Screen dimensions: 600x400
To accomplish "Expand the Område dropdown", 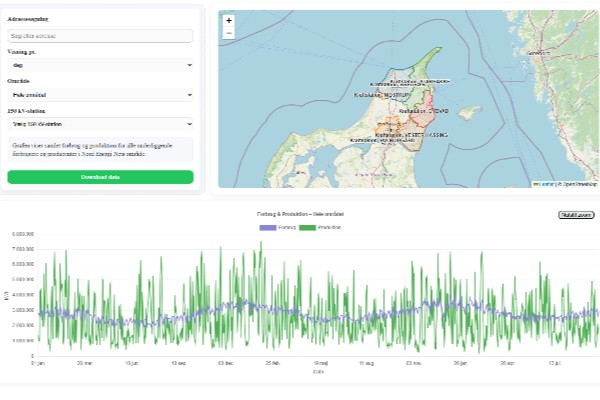I will [100, 95].
